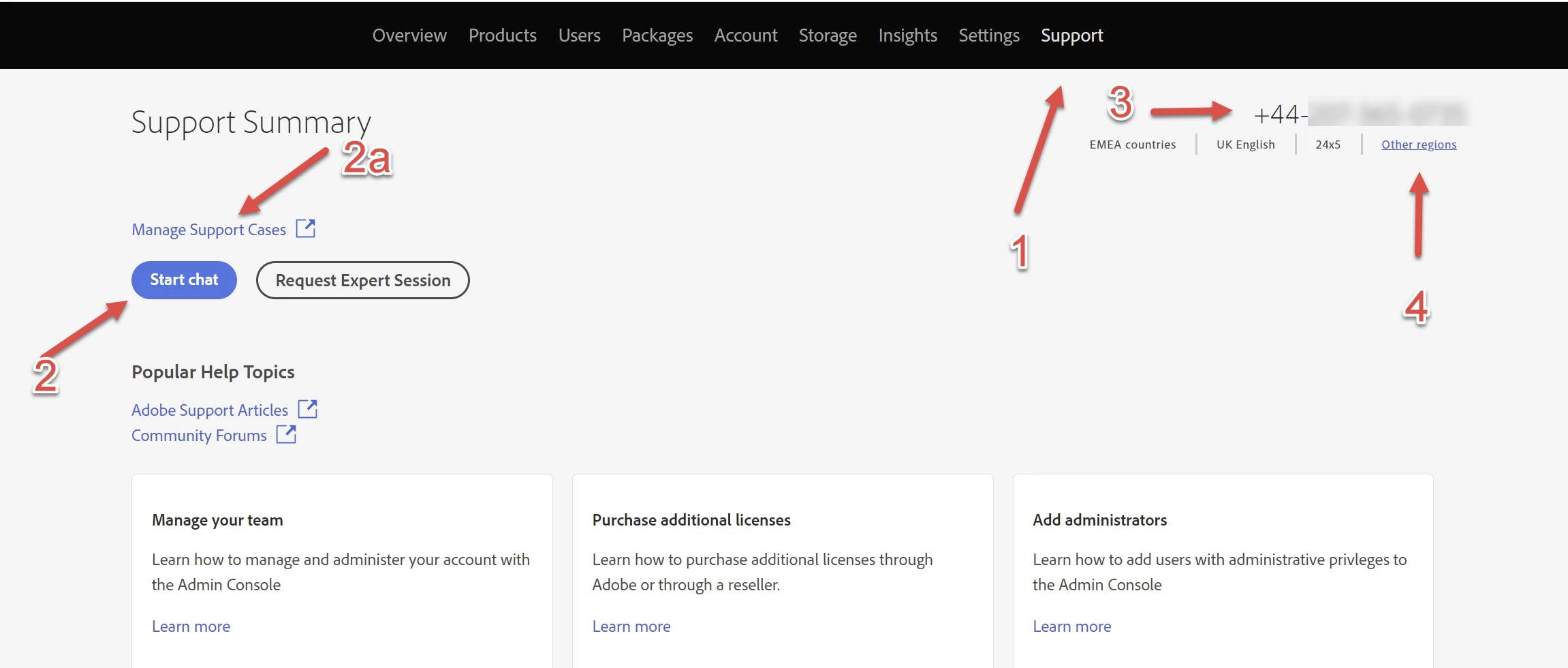Screen dimensions: 1568x668
Task: Select the Support tab
Action: 1072,35
